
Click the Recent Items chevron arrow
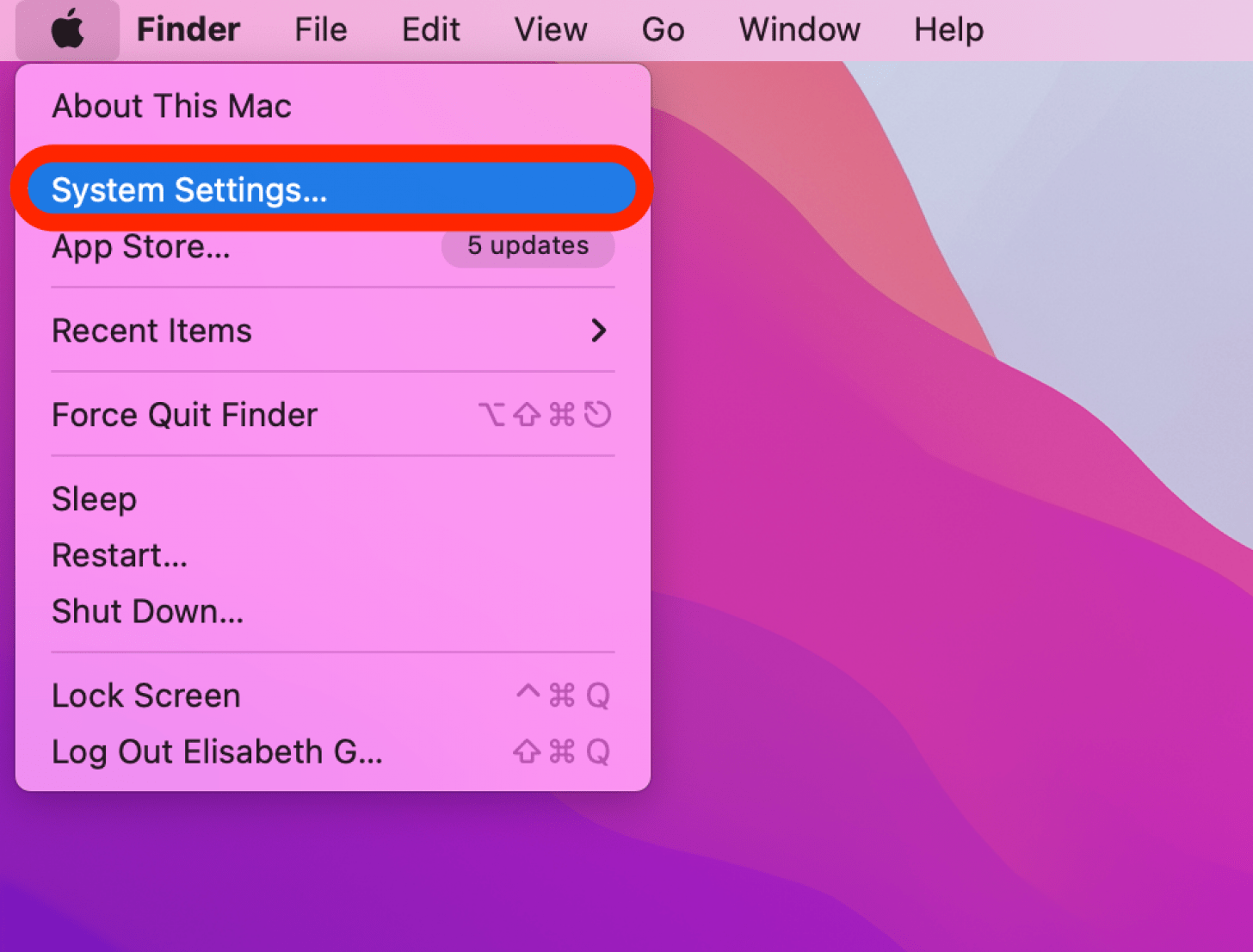coord(599,331)
